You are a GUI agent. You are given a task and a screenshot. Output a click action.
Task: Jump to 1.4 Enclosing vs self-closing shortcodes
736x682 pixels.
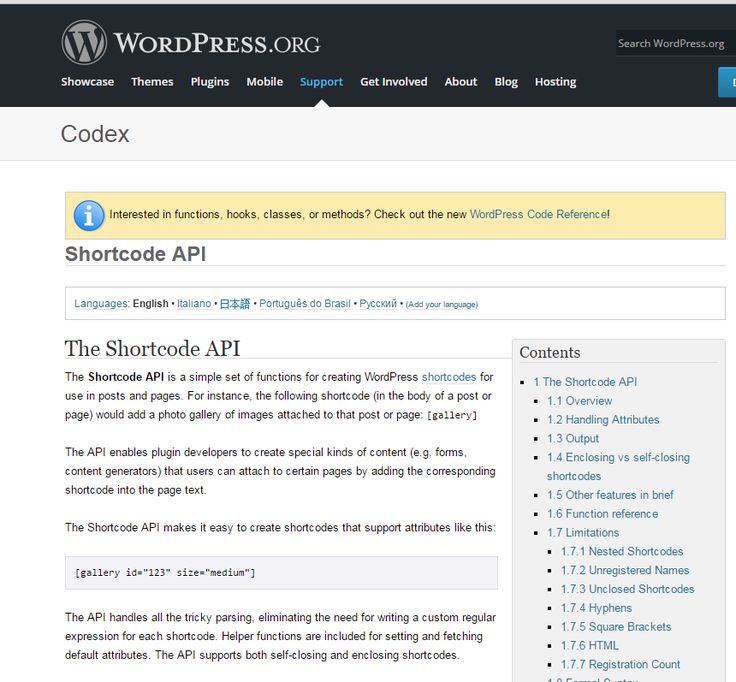(618, 467)
